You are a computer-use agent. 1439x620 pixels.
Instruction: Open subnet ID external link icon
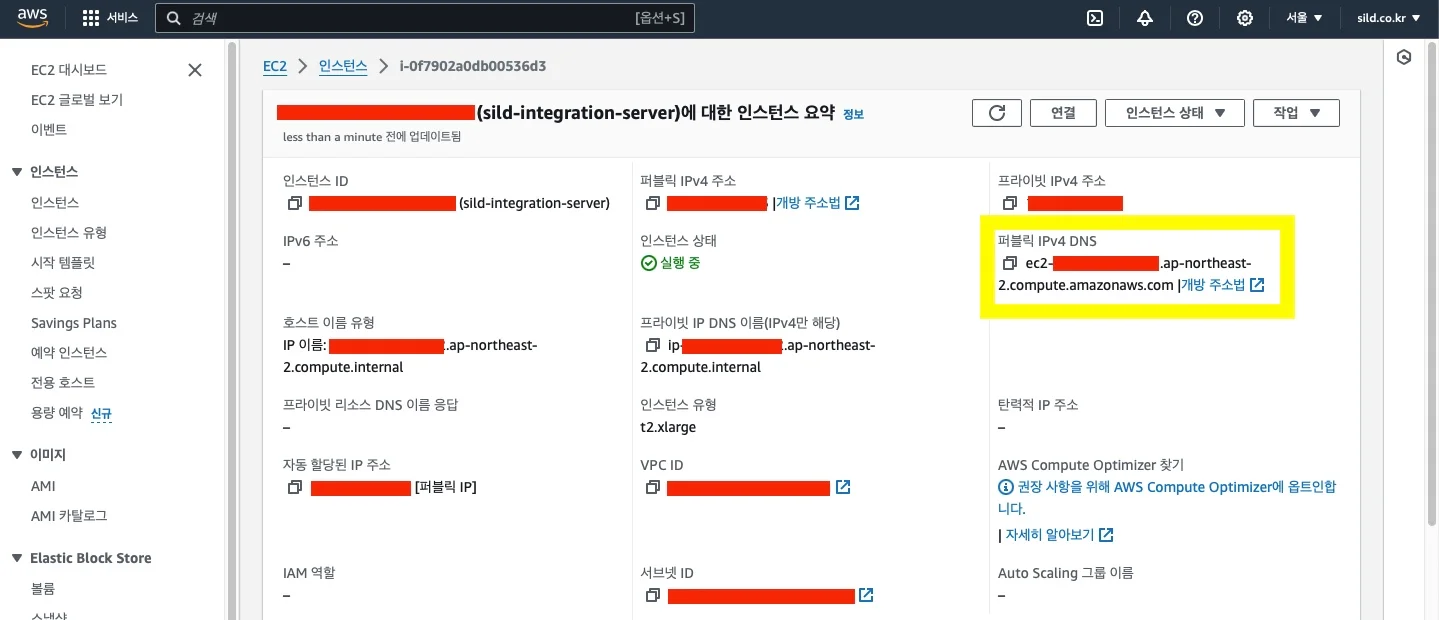click(x=866, y=595)
